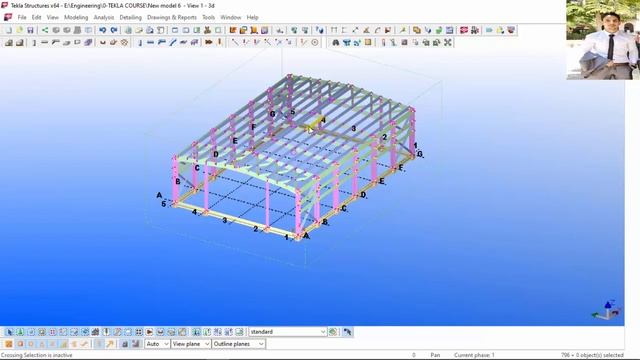This screenshot has height=360, width=640.
Task: Click the 'Pan' status bar entry
Action: point(435,355)
